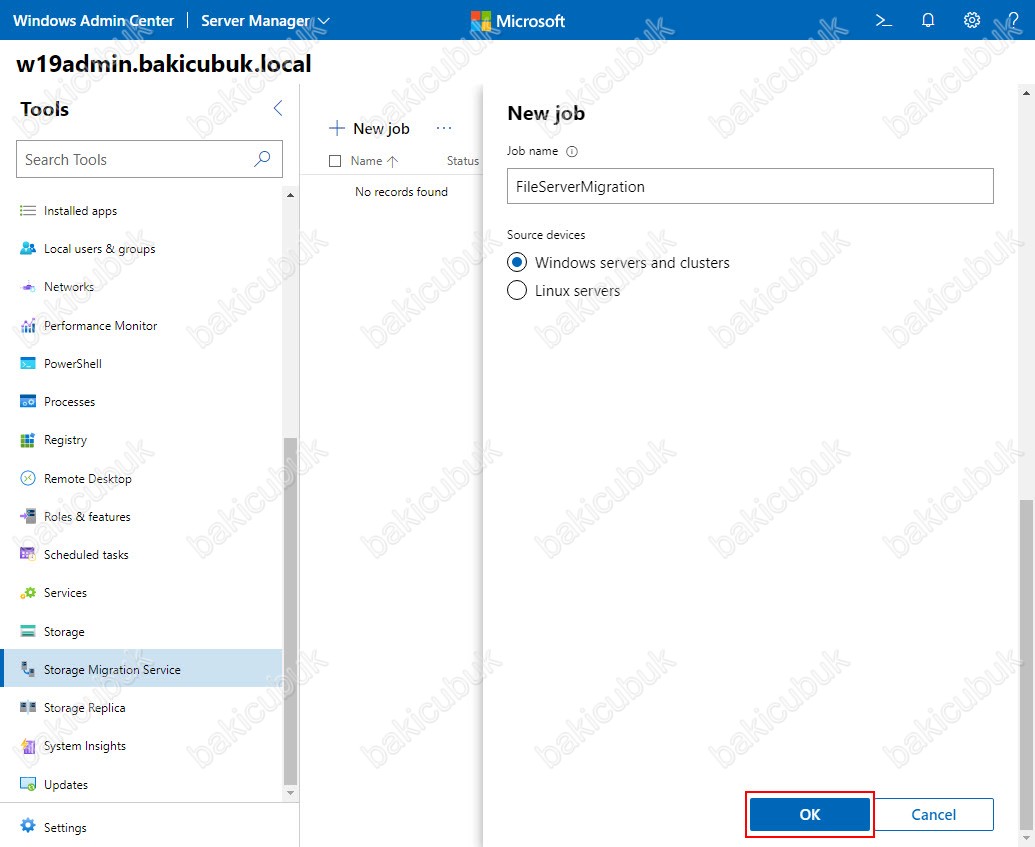Image resolution: width=1035 pixels, height=847 pixels.
Task: Click the Scheduled tasks icon
Action: point(28,555)
